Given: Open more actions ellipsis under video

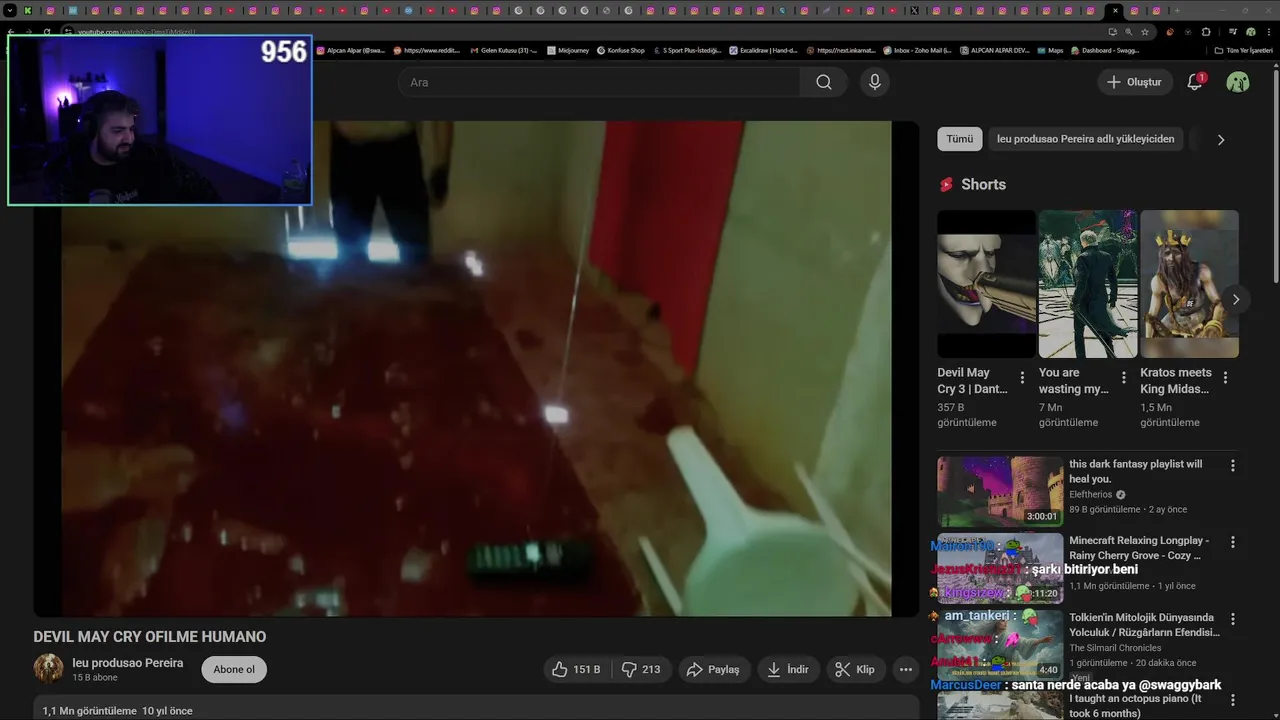Looking at the screenshot, I should tap(906, 669).
